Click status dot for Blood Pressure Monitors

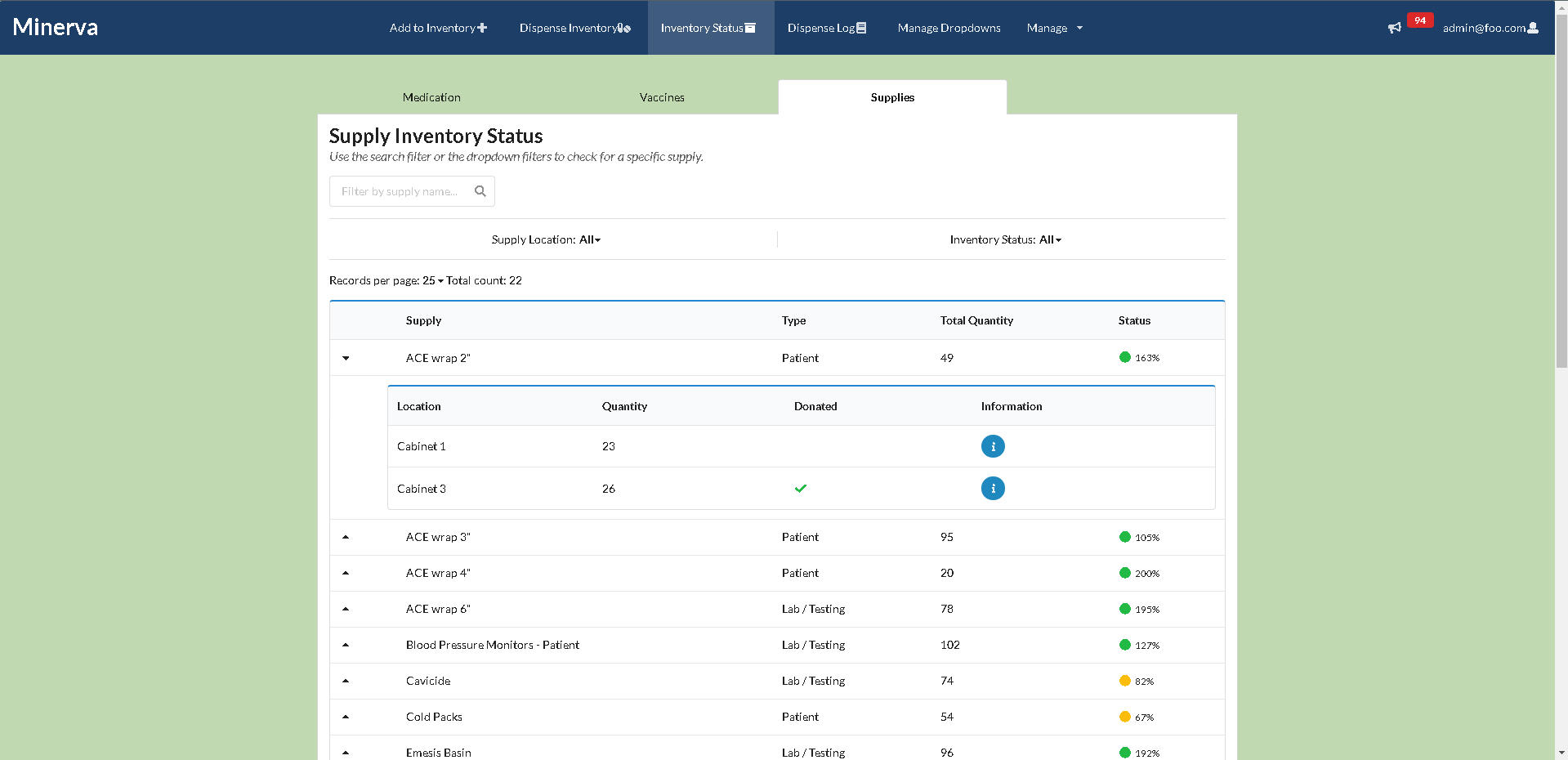[x=1125, y=645]
